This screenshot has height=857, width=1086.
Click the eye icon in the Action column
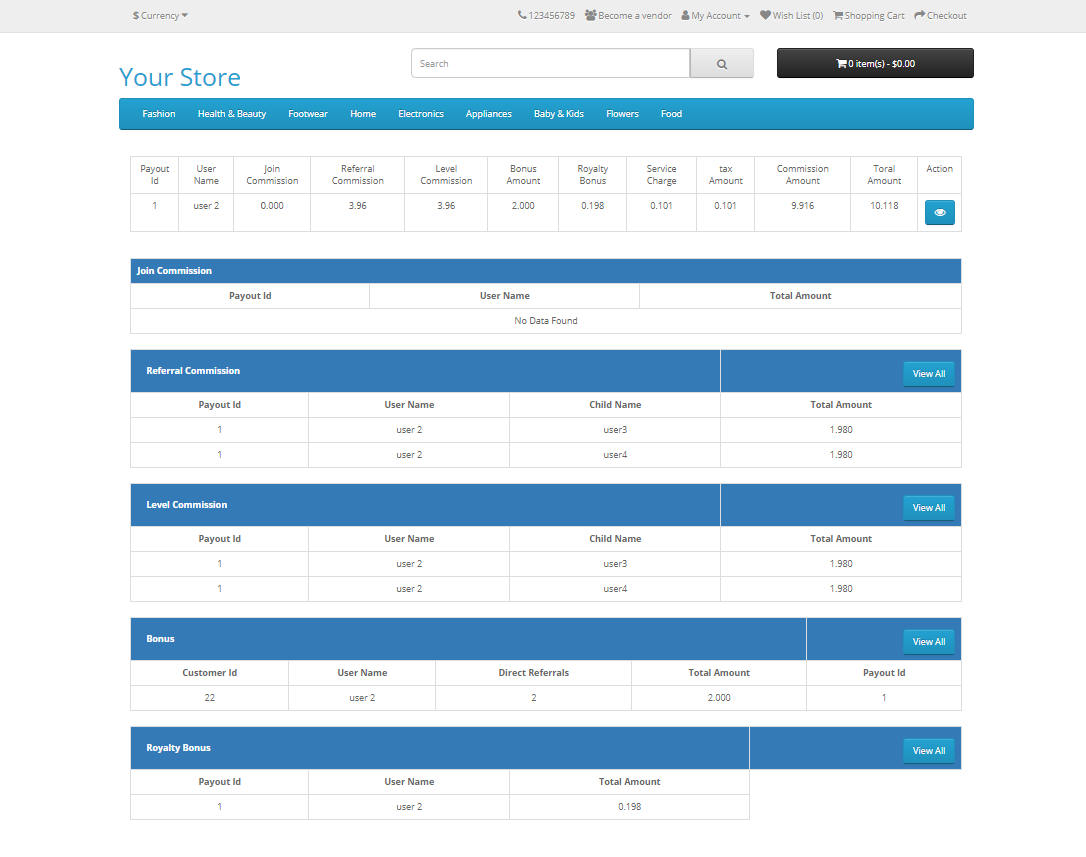[x=939, y=212]
